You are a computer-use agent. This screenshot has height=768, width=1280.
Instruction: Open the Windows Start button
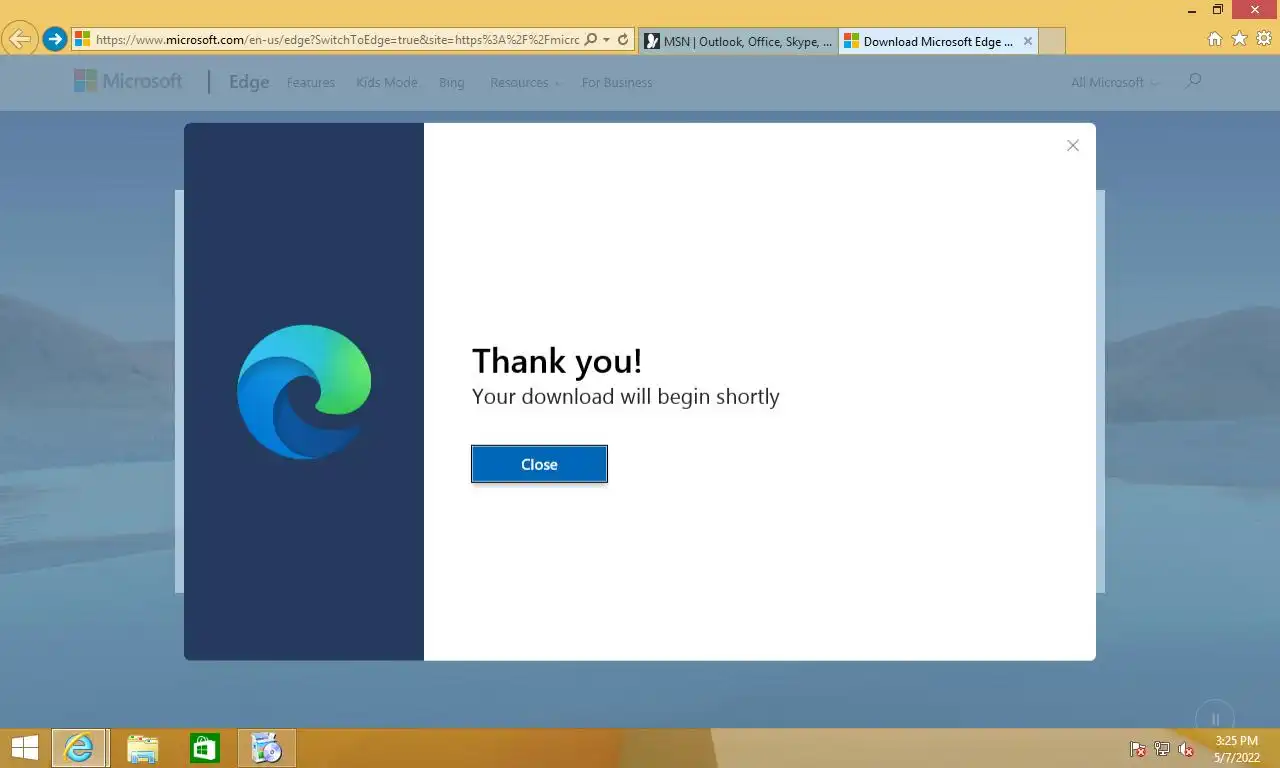pyautogui.click(x=24, y=747)
